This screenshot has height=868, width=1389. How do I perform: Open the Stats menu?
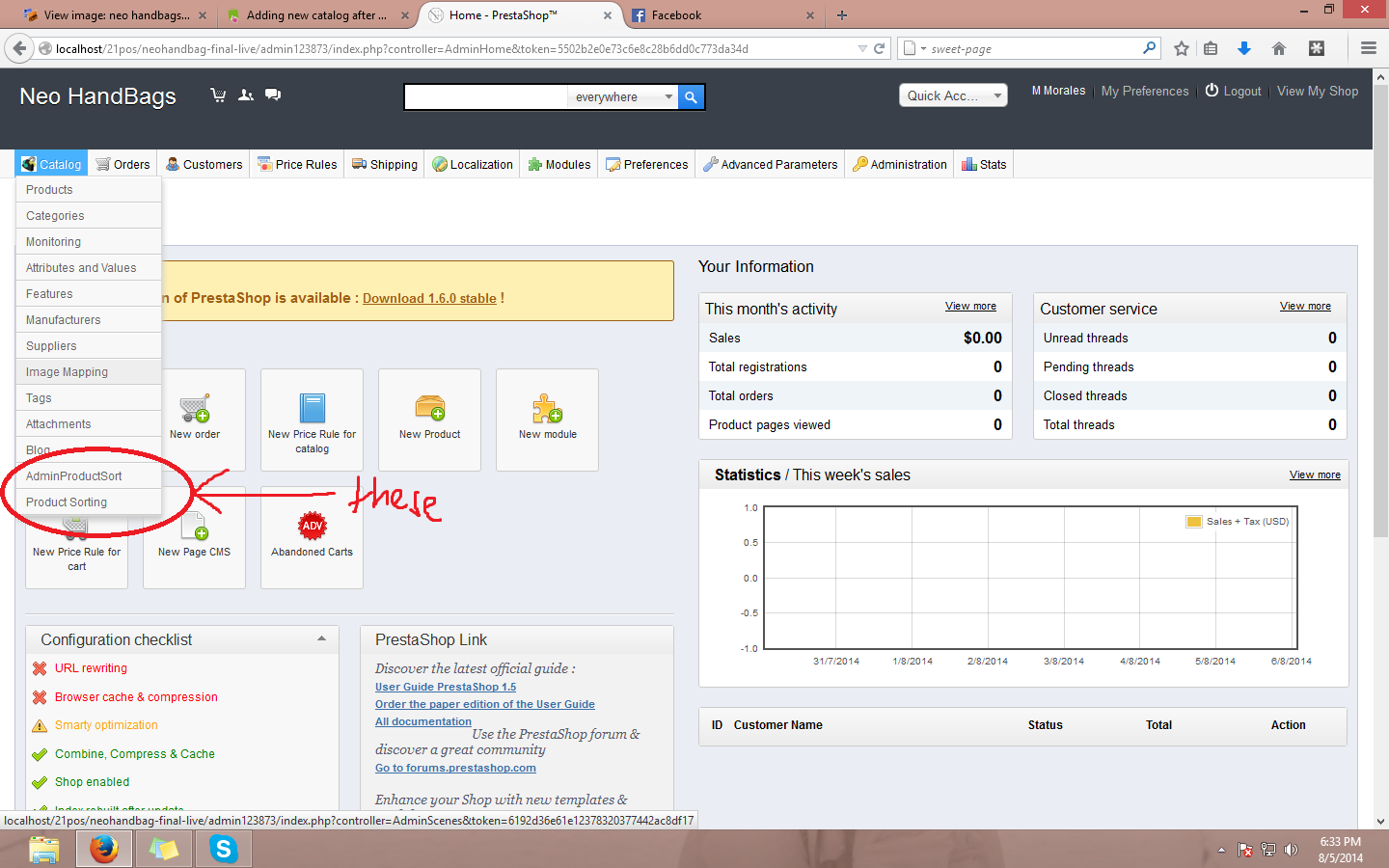(984, 164)
